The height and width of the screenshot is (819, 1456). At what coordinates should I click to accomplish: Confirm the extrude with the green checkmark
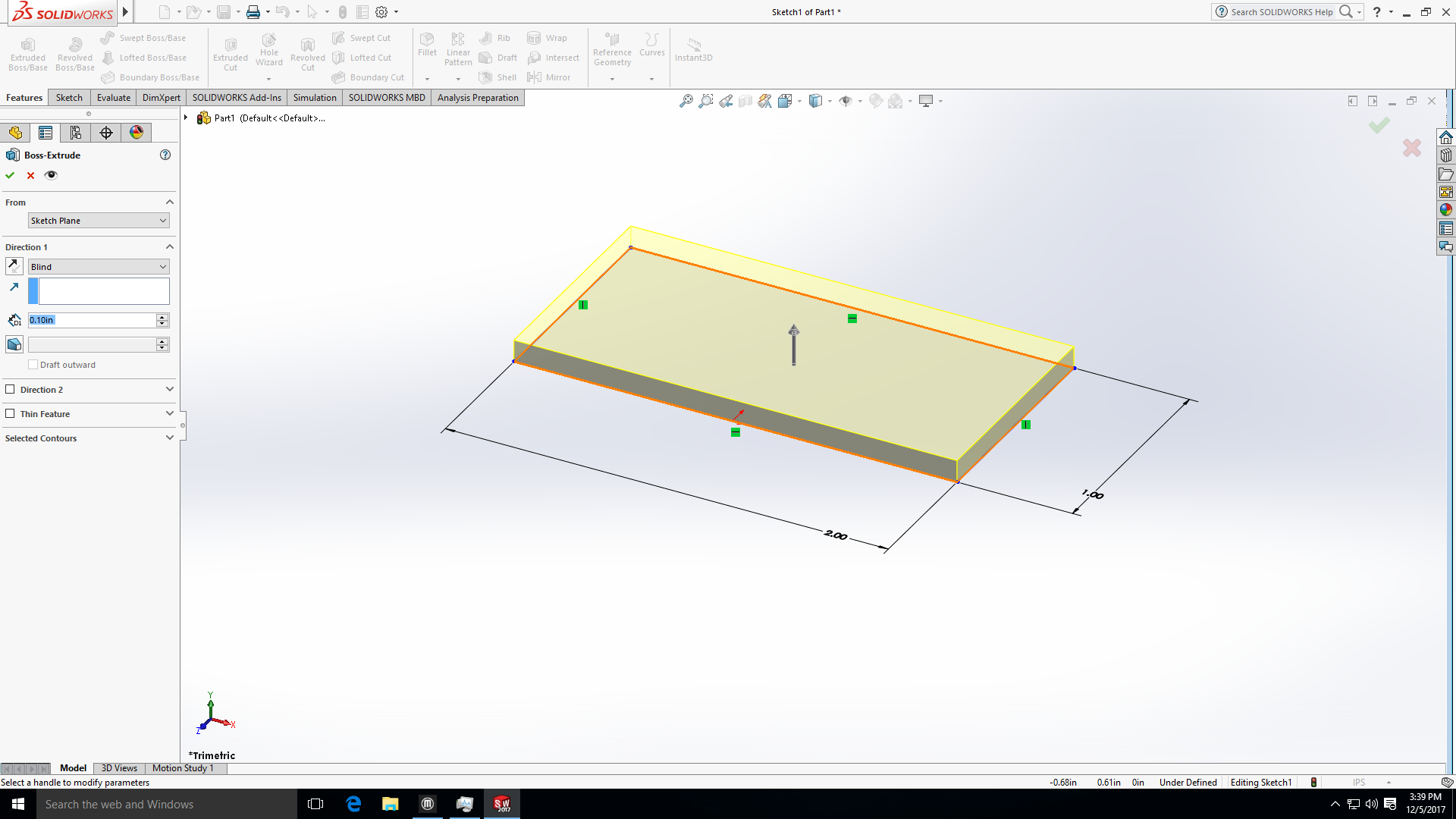[10, 175]
